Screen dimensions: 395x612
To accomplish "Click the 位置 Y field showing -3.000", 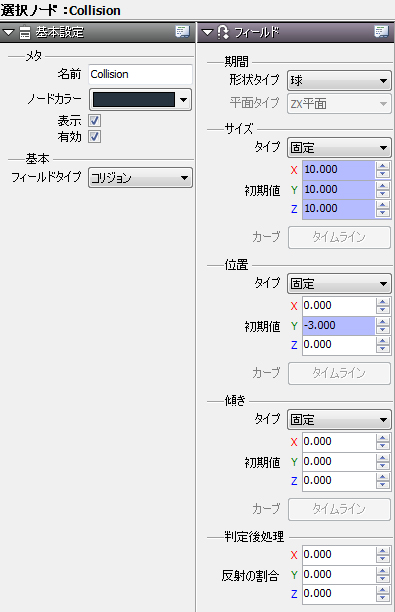I will pos(339,326).
